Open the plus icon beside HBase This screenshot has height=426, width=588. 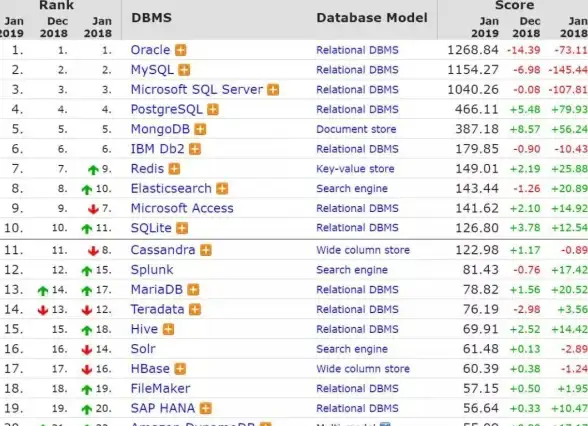pos(180,369)
